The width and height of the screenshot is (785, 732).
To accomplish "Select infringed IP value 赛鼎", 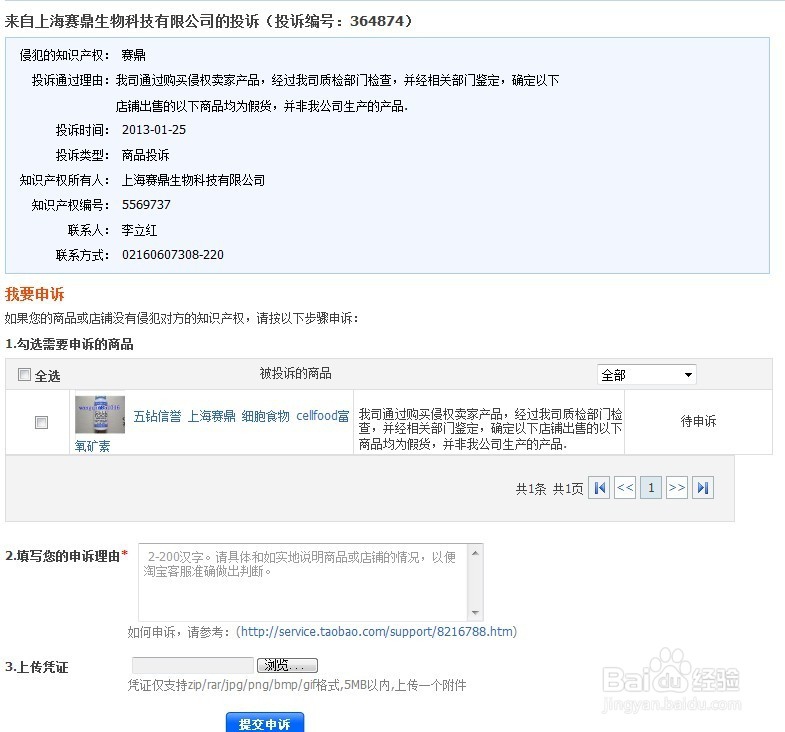I will coord(133,55).
